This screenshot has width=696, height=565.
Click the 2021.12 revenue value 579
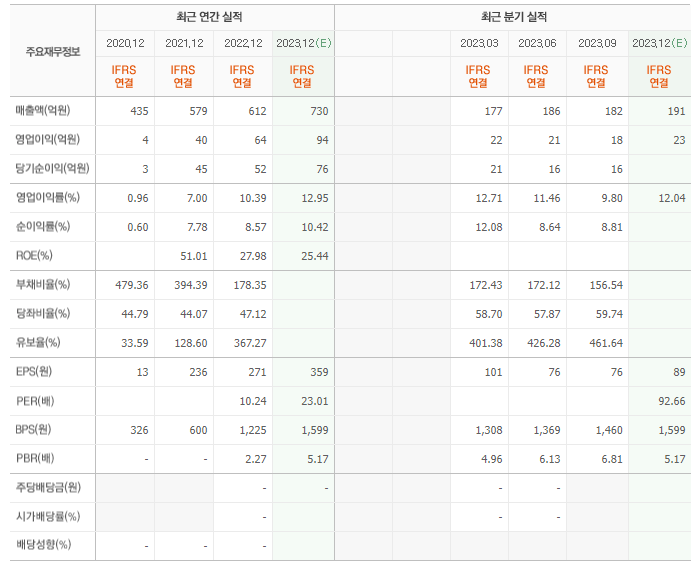(x=198, y=111)
